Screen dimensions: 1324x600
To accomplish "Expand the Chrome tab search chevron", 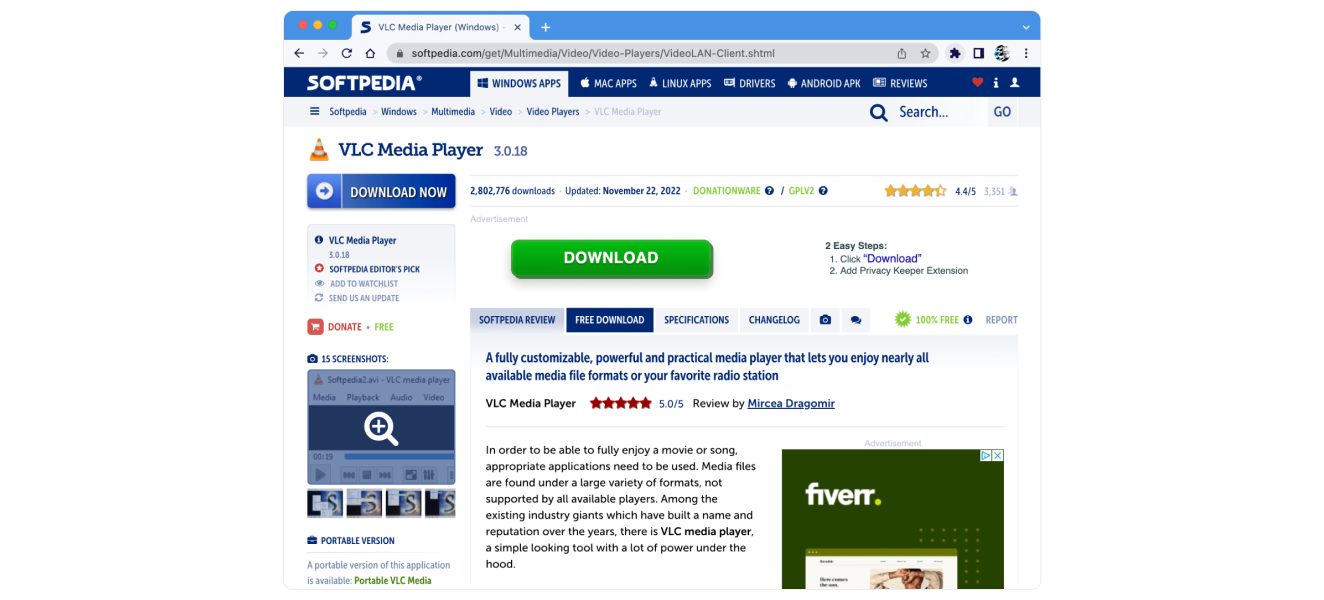I will [1026, 27].
